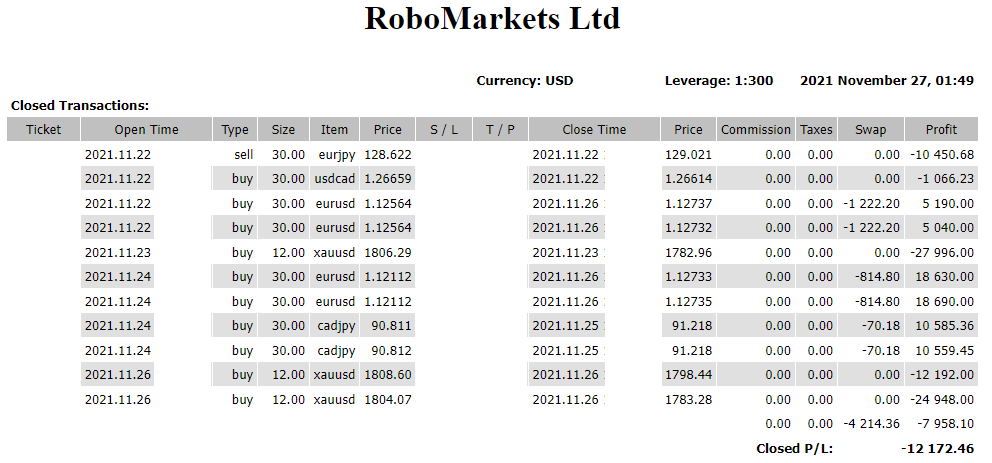Select the Close Time column header
The width and height of the screenshot is (992, 463).
[x=594, y=129]
